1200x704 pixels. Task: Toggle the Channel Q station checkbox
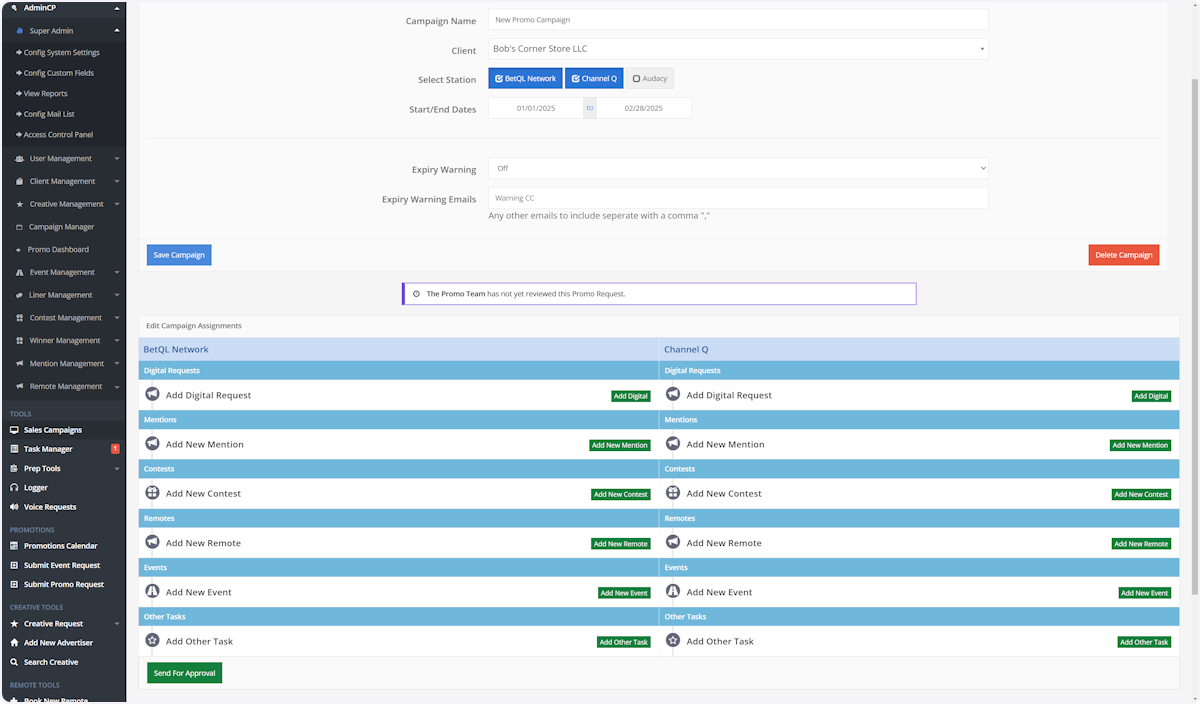594,78
